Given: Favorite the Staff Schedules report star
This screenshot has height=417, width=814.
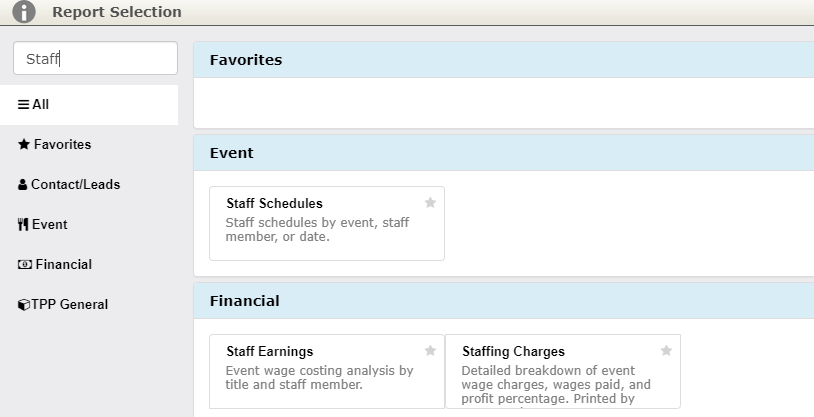Looking at the screenshot, I should [430, 203].
